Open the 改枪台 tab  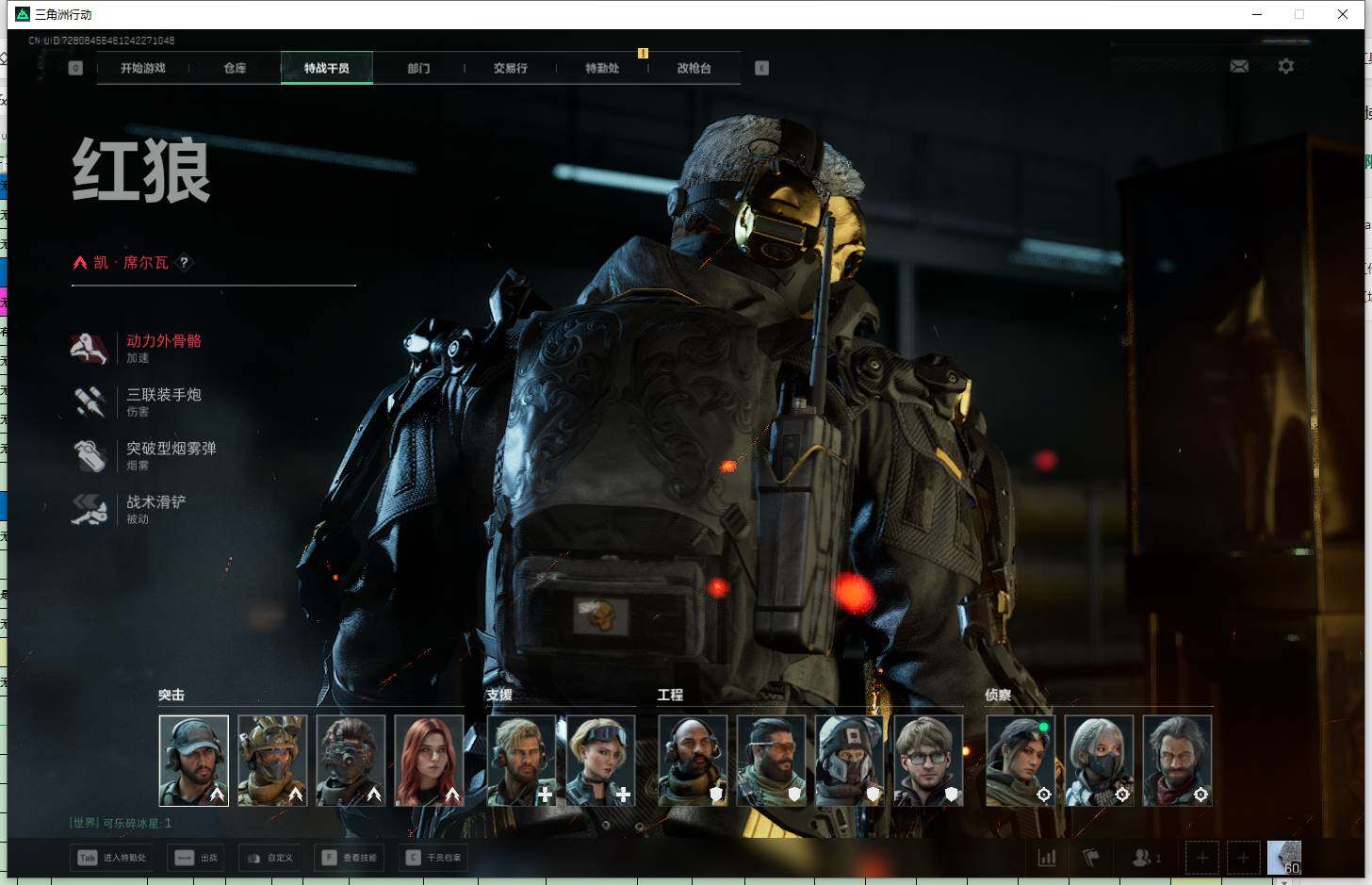(x=694, y=68)
